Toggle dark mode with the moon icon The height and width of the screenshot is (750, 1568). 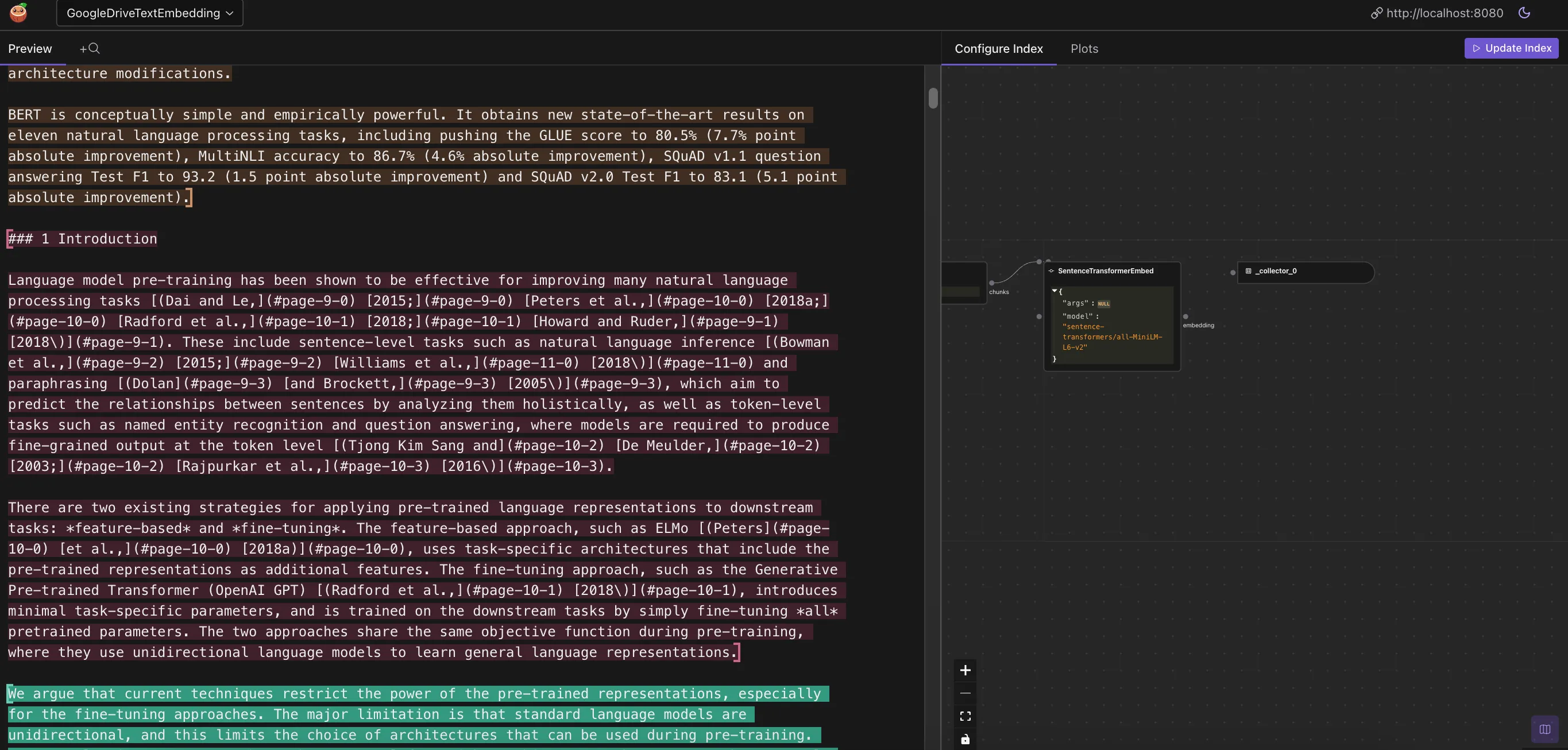tap(1525, 13)
